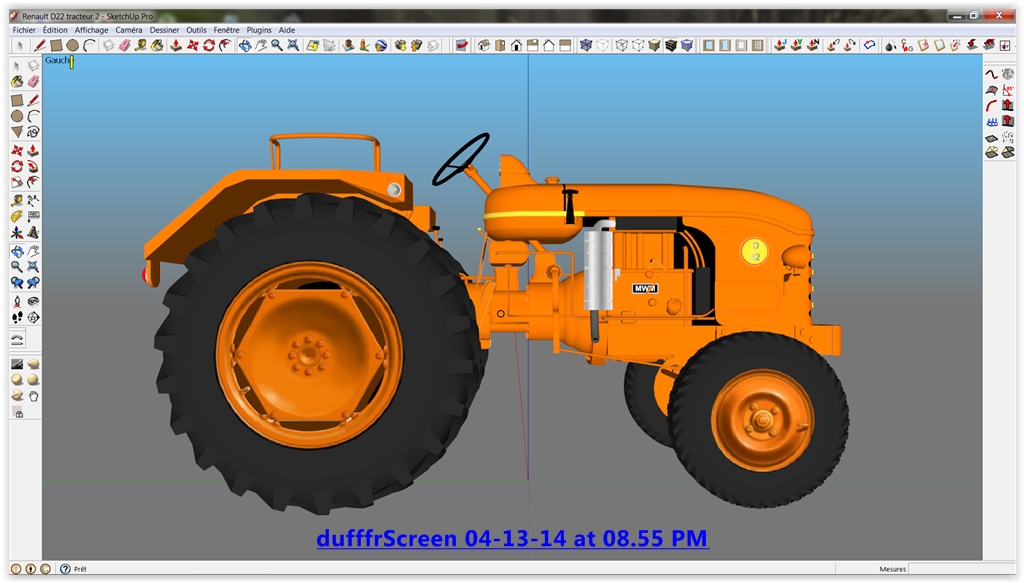Screen dimensions: 1024x583
Task: Select the Axes tool in left toolbar
Action: coord(17,233)
